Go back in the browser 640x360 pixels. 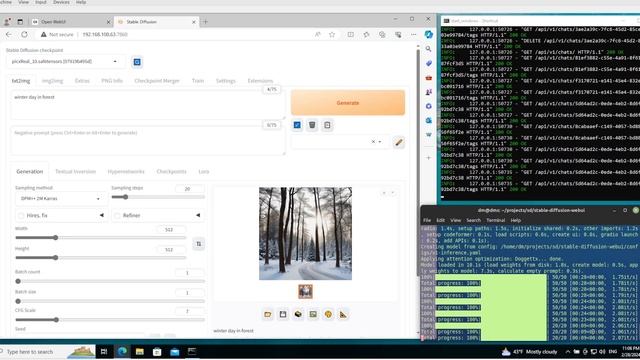9,35
